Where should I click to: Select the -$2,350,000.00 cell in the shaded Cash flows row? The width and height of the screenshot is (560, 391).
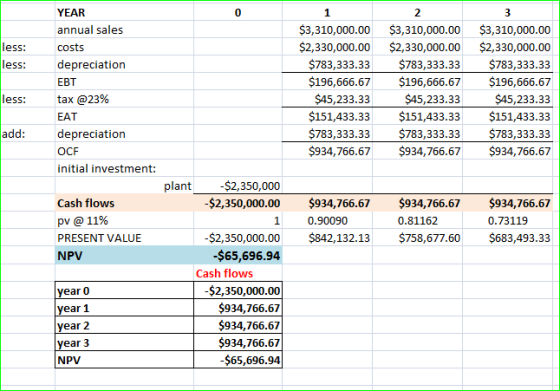pyautogui.click(x=238, y=203)
